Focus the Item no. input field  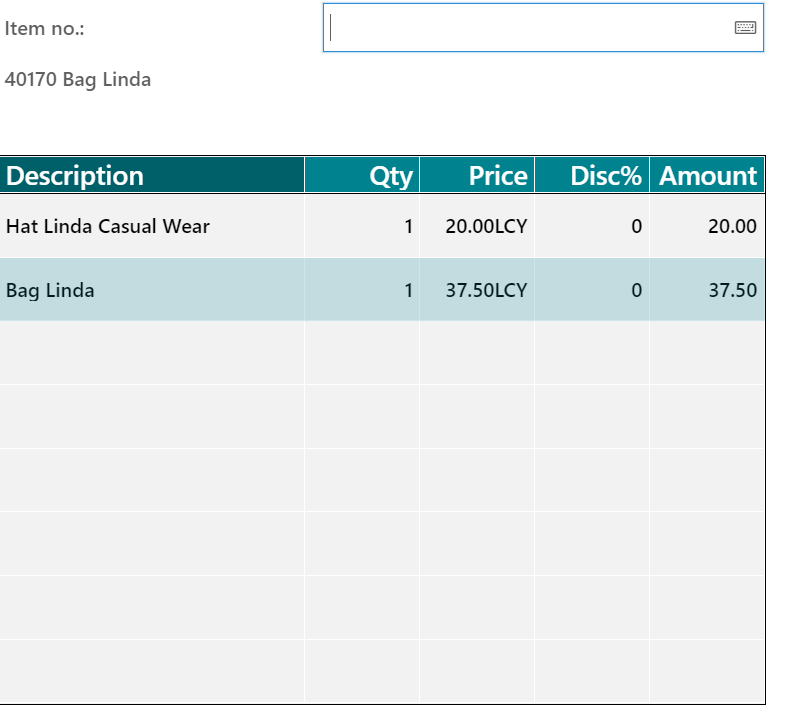530,28
